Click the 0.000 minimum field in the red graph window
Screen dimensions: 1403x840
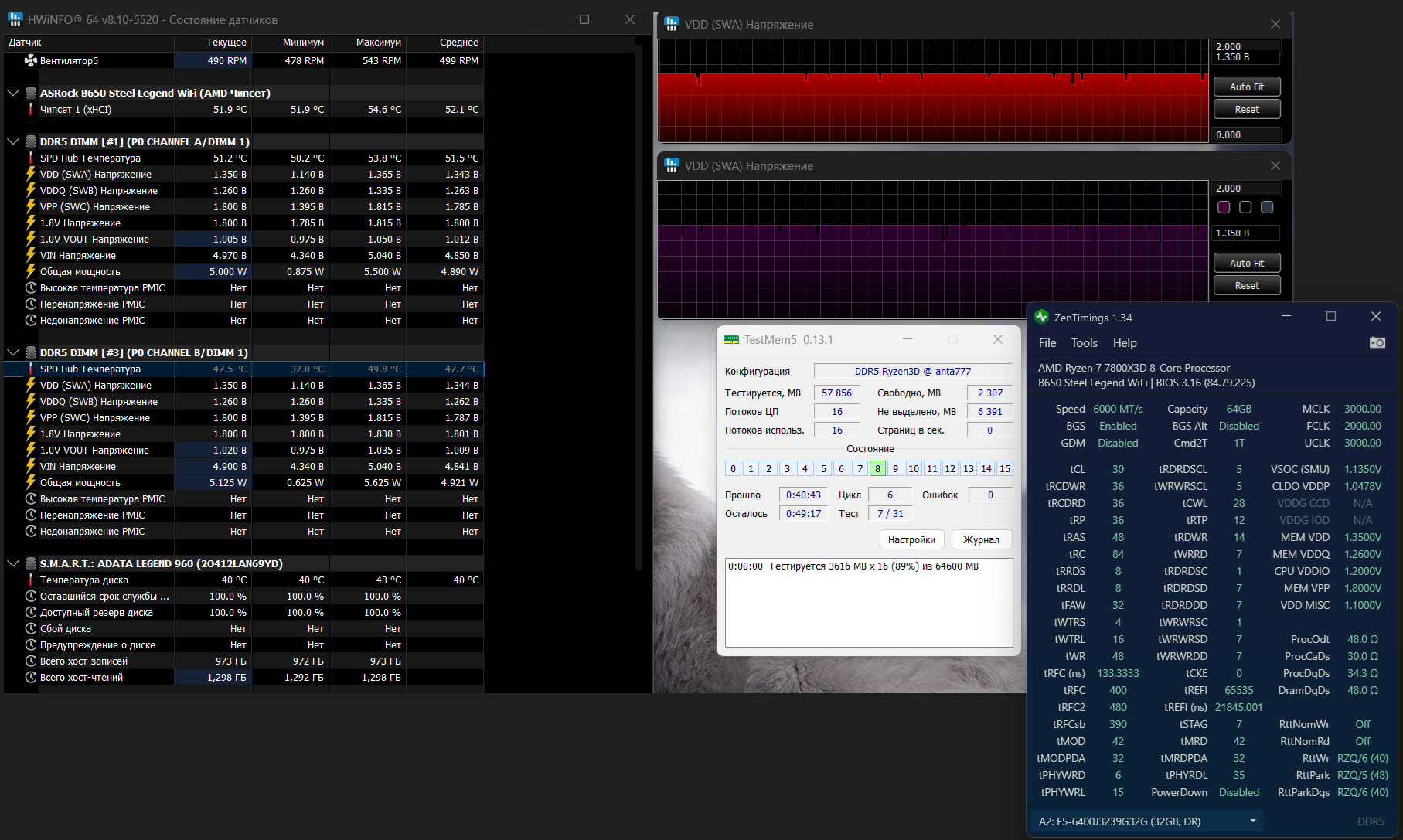pyautogui.click(x=1246, y=134)
